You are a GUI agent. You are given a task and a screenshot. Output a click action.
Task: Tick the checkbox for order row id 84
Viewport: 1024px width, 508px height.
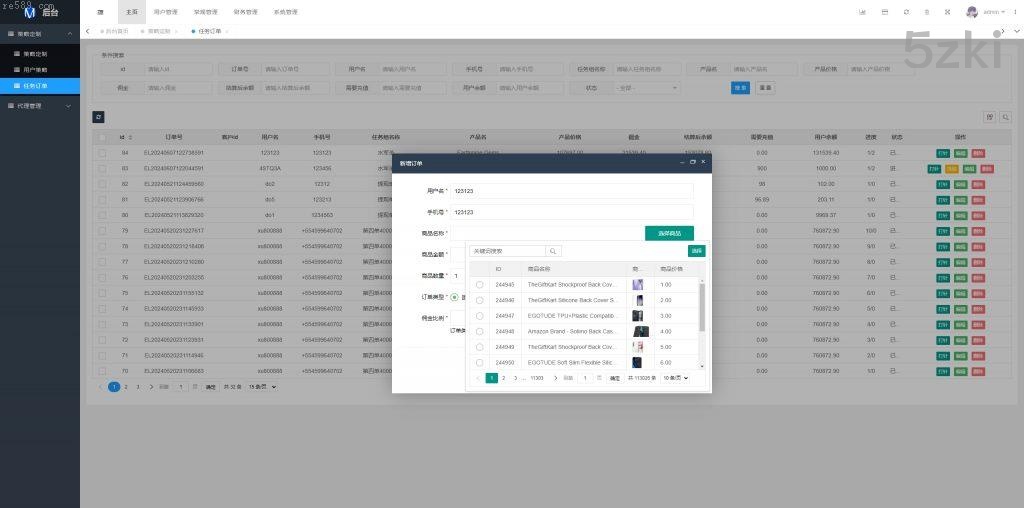pos(102,152)
